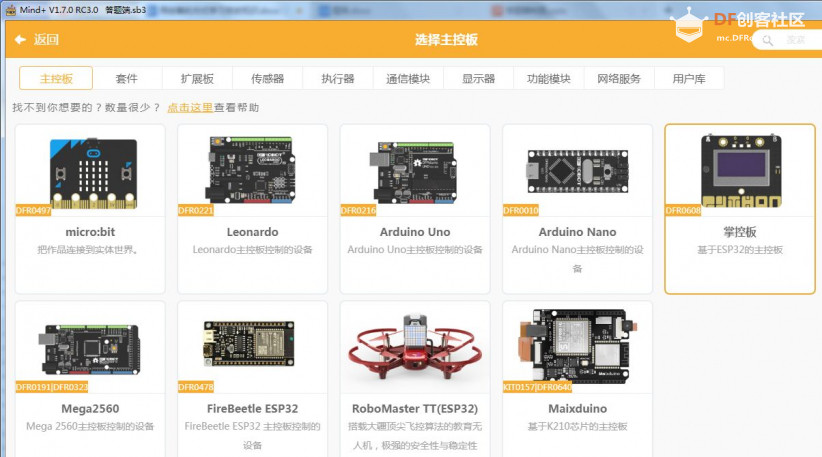Click the 基于ESP32的主控板 description
The image size is (822, 457).
(x=740, y=250)
